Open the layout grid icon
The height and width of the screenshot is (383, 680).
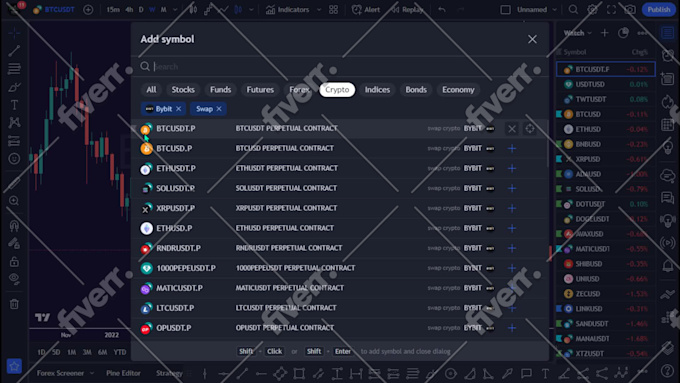tap(333, 10)
